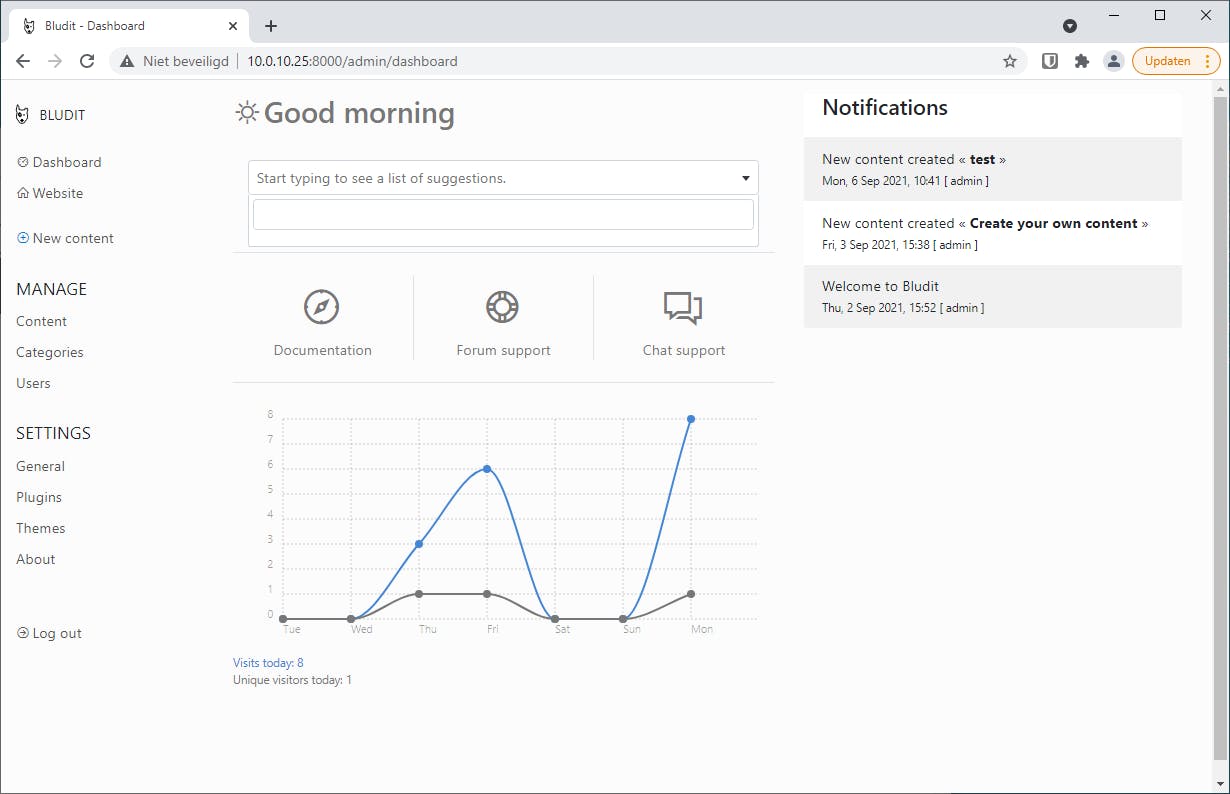Click the Chat support speech bubbles icon

pyautogui.click(x=683, y=308)
